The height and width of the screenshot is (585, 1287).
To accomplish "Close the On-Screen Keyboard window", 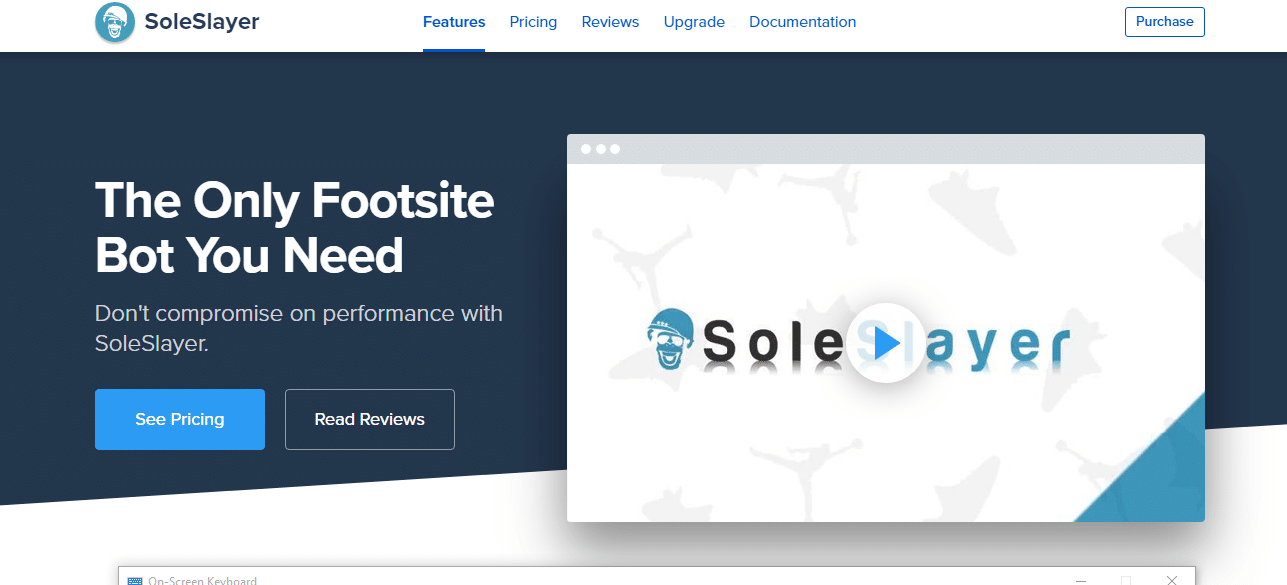I will [x=1172, y=580].
